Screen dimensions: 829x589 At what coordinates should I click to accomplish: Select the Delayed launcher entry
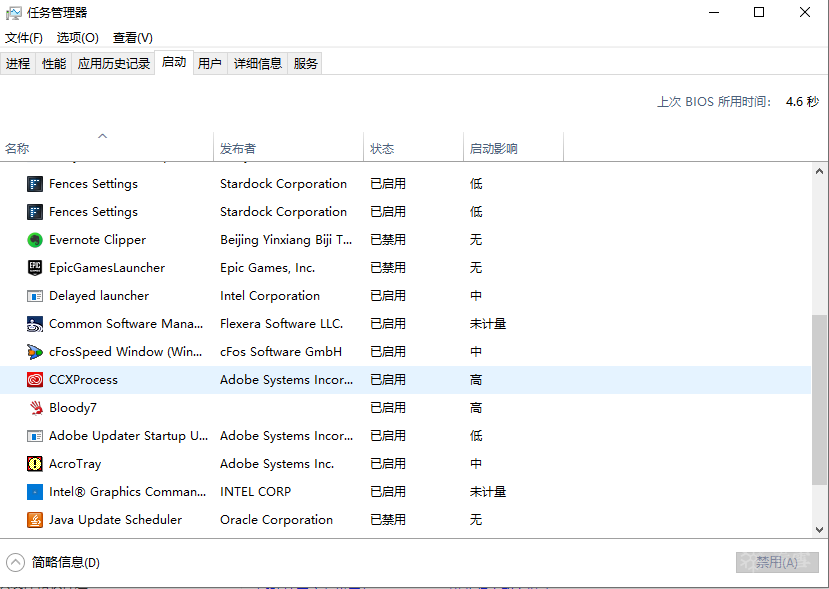click(99, 296)
